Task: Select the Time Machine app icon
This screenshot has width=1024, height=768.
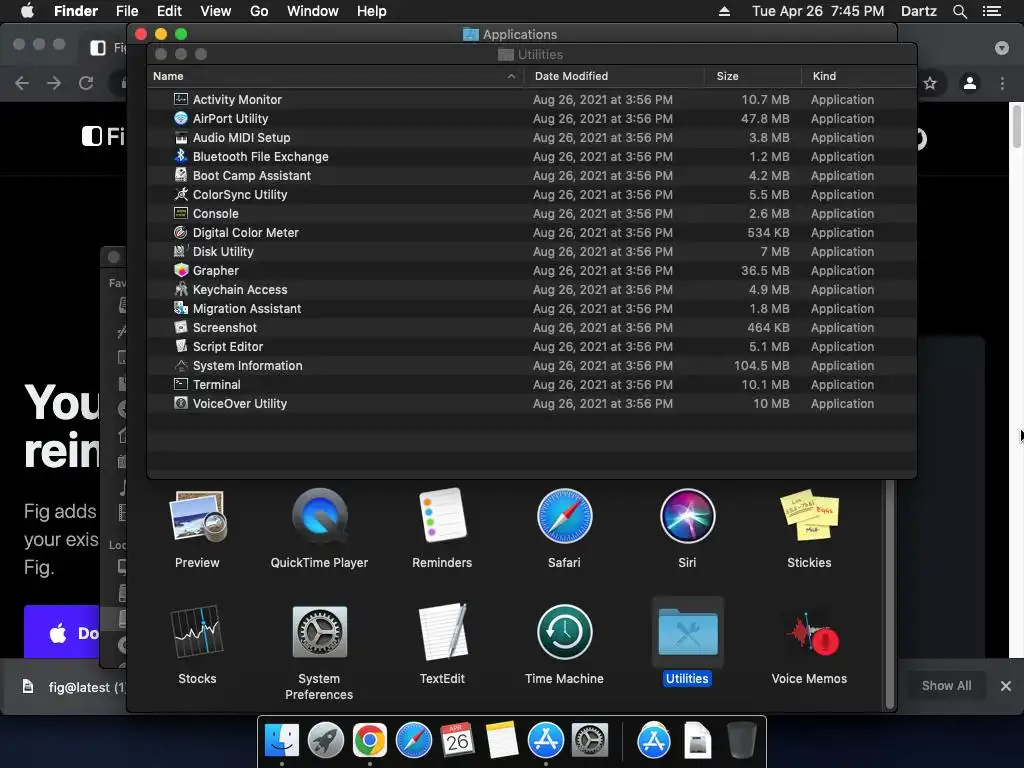Action: (564, 632)
